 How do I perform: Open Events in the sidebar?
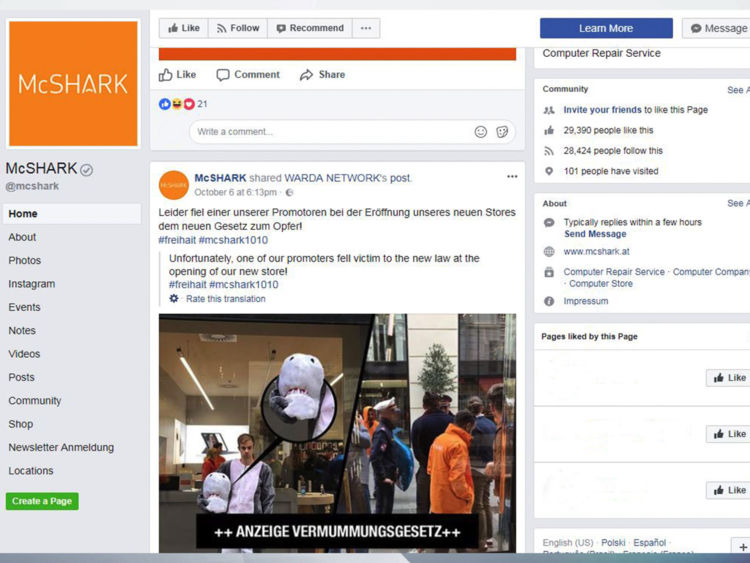point(24,308)
